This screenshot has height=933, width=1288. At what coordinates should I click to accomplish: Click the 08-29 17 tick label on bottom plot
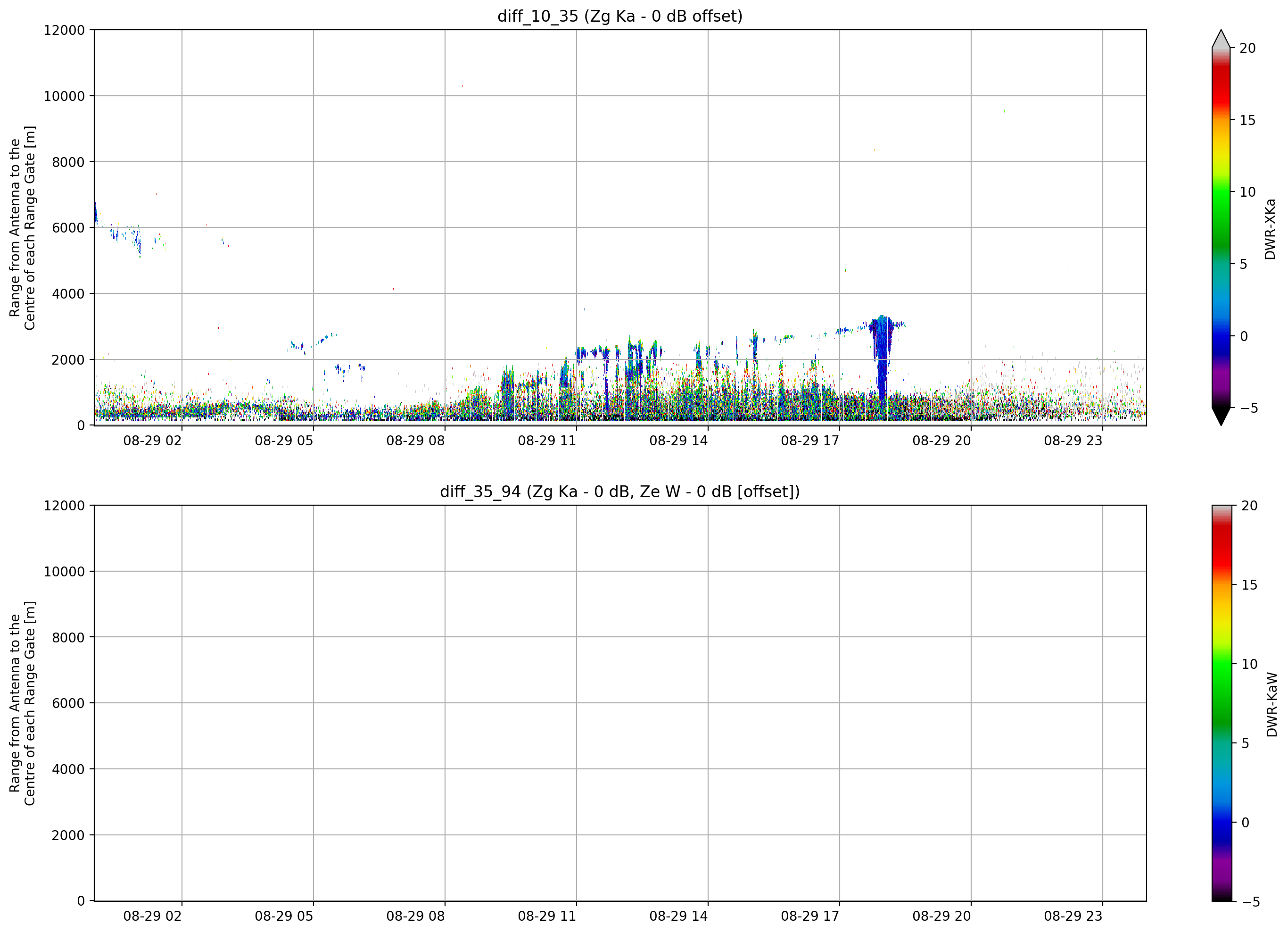(809, 916)
